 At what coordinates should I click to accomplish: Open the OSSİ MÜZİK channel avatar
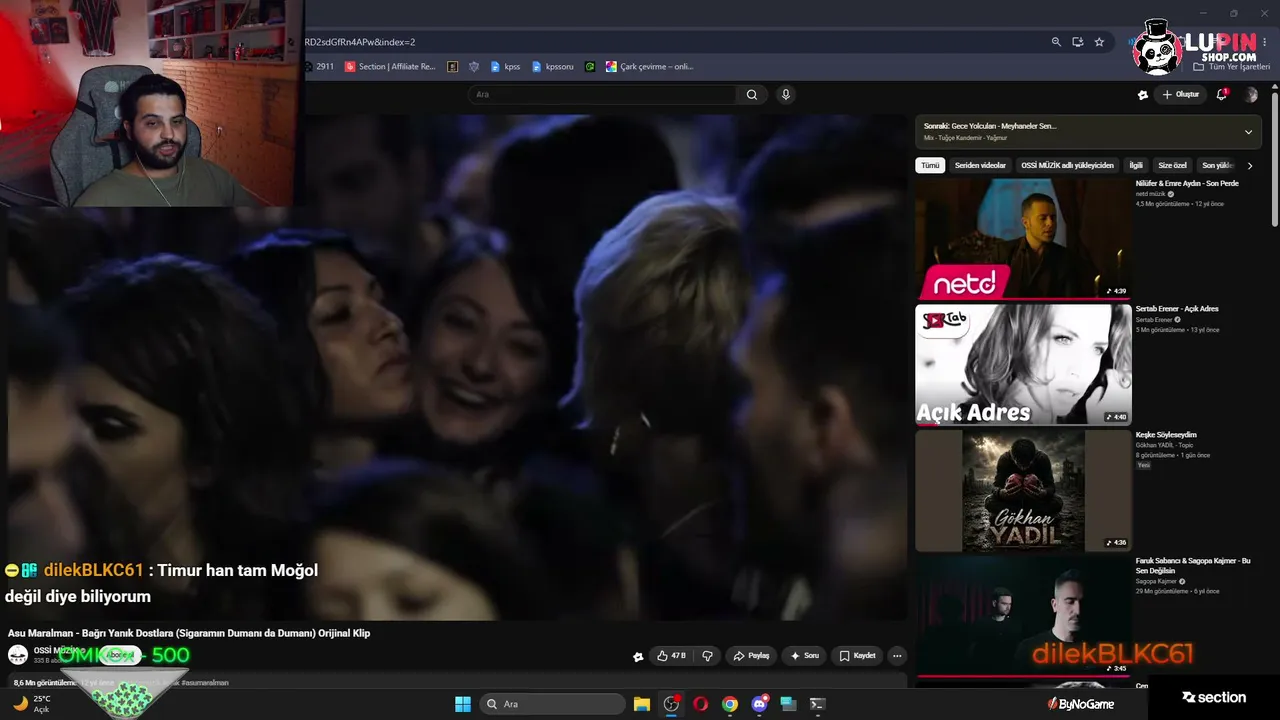pos(18,655)
